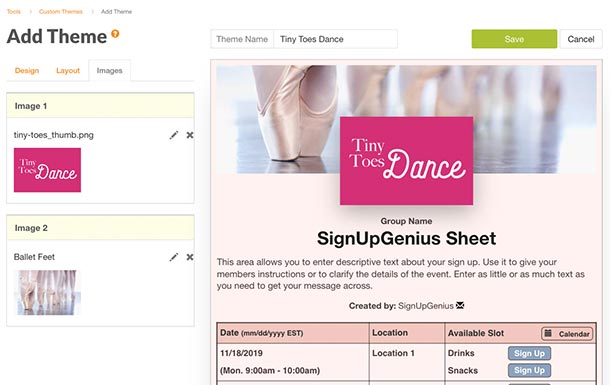610x385 pixels.
Task: Open the help icon beside Add Theme
Action: tap(115, 33)
